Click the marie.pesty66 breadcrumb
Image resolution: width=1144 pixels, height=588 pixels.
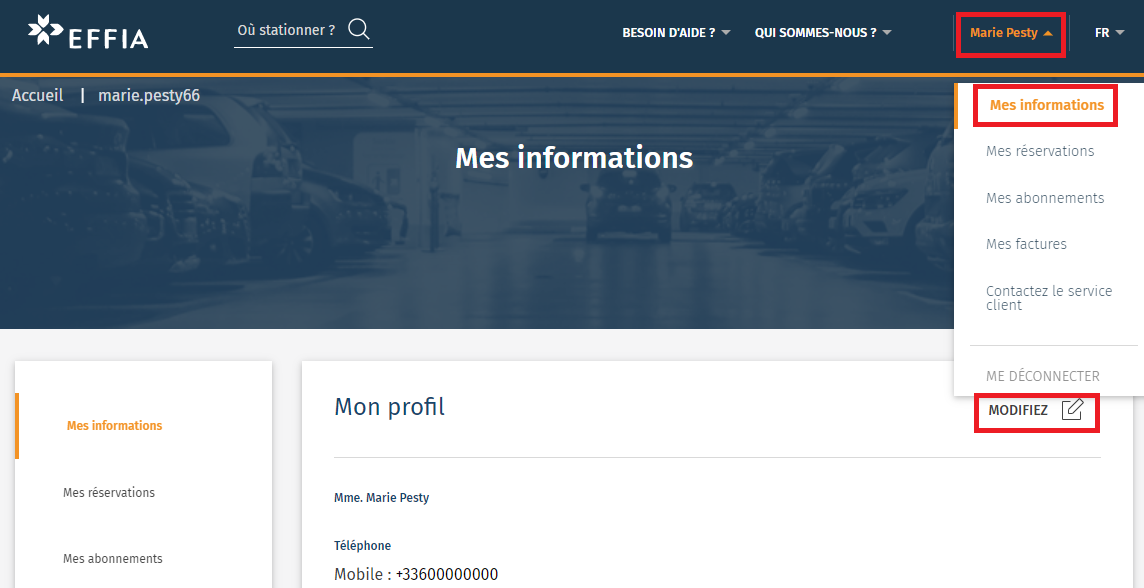point(149,96)
